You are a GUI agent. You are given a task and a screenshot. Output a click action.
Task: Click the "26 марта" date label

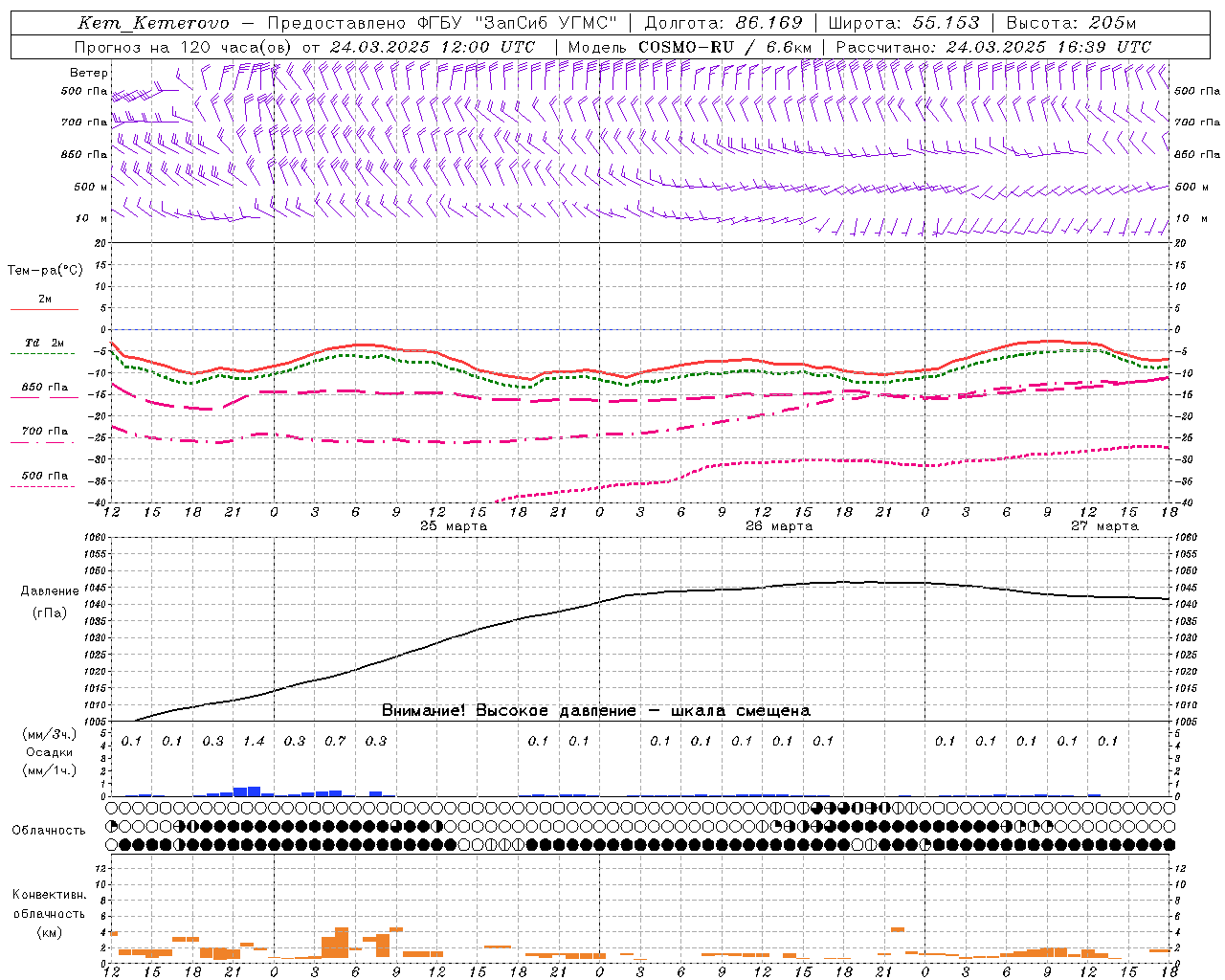tap(779, 526)
